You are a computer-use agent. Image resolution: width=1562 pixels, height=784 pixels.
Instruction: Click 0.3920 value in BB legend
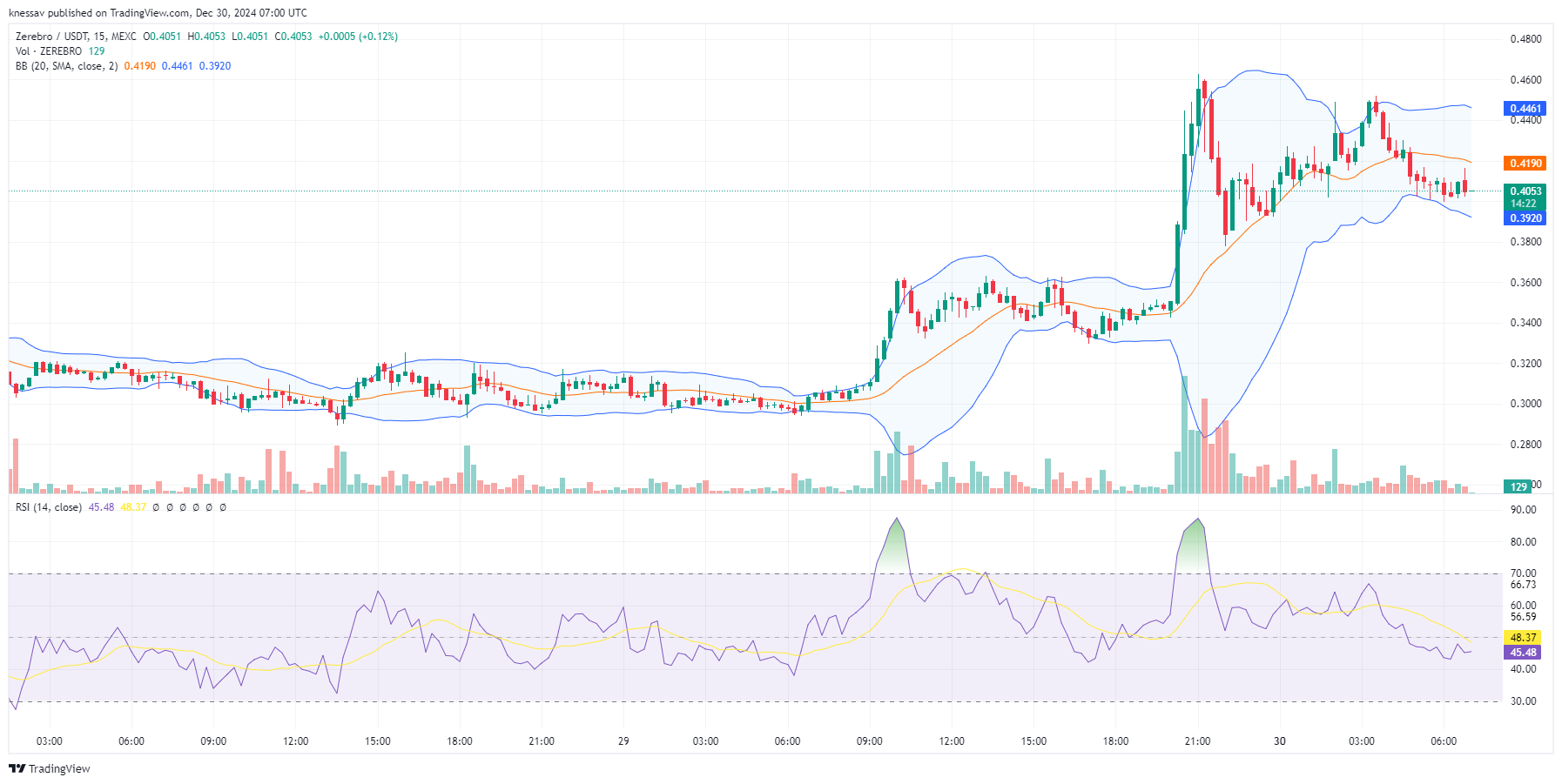[x=215, y=66]
